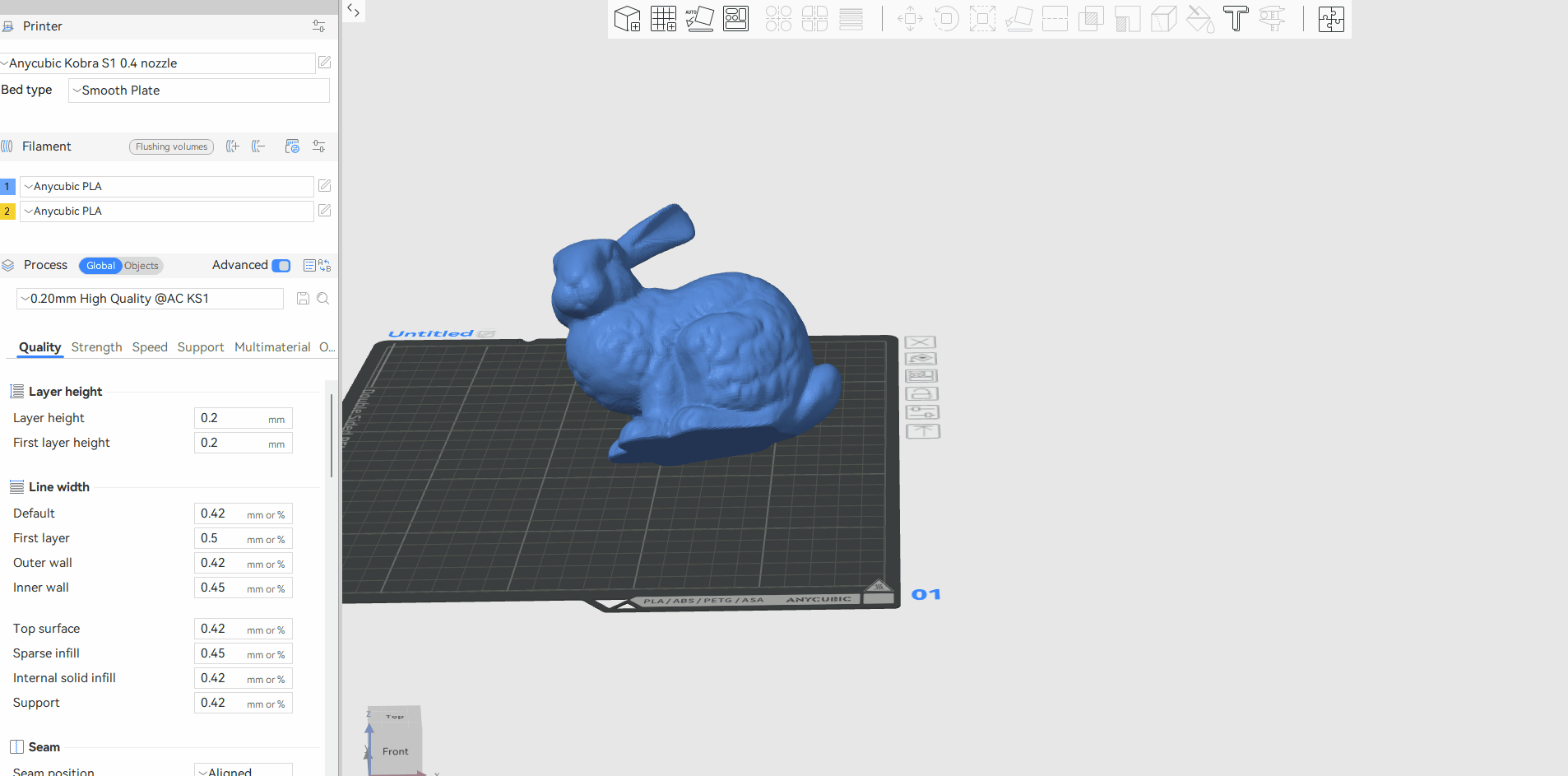Open the printer preset dropdown
1568x776 pixels.
point(158,63)
